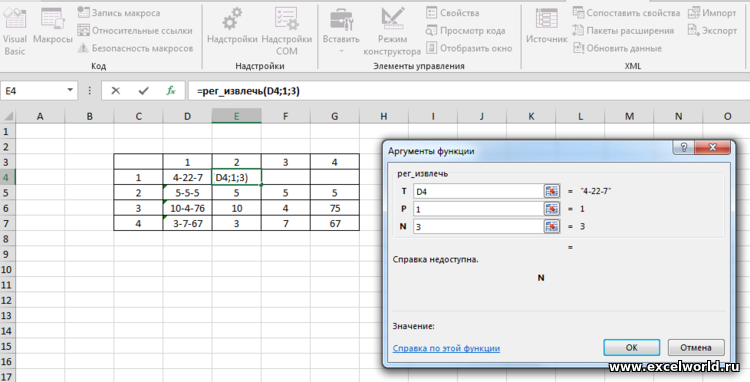Click Отмена in function dialog
This screenshot has width=750, height=382.
[x=696, y=348]
